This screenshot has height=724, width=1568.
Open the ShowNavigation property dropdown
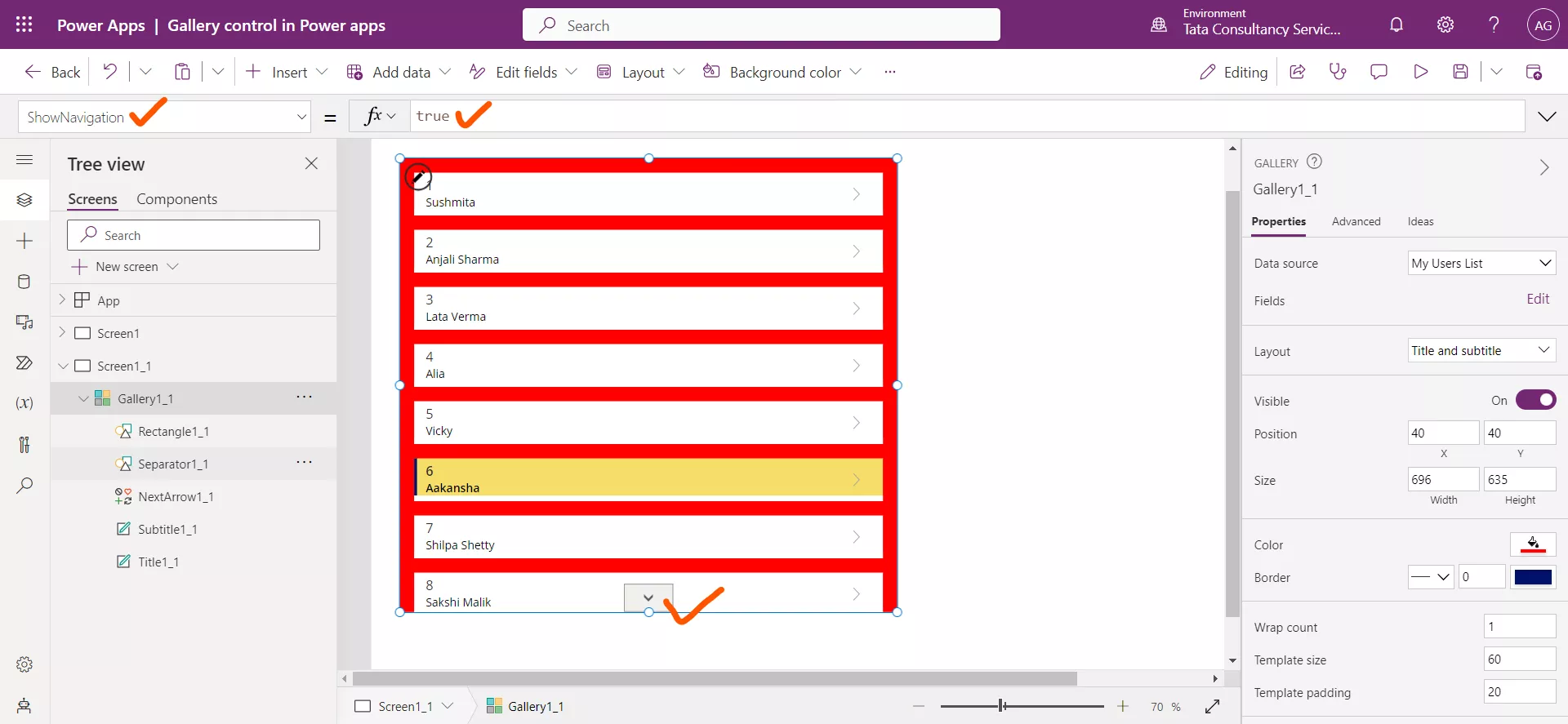tap(301, 117)
